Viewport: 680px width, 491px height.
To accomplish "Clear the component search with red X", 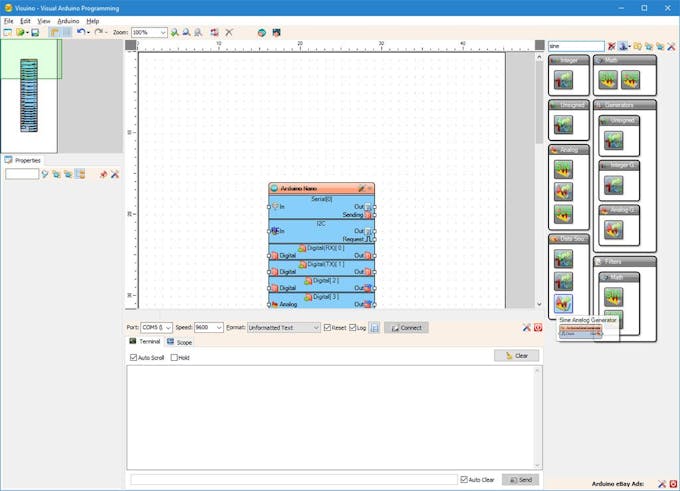I will (611, 46).
